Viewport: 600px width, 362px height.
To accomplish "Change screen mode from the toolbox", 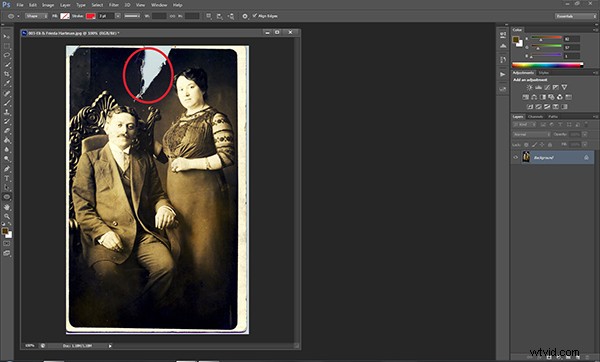I will 7,253.
